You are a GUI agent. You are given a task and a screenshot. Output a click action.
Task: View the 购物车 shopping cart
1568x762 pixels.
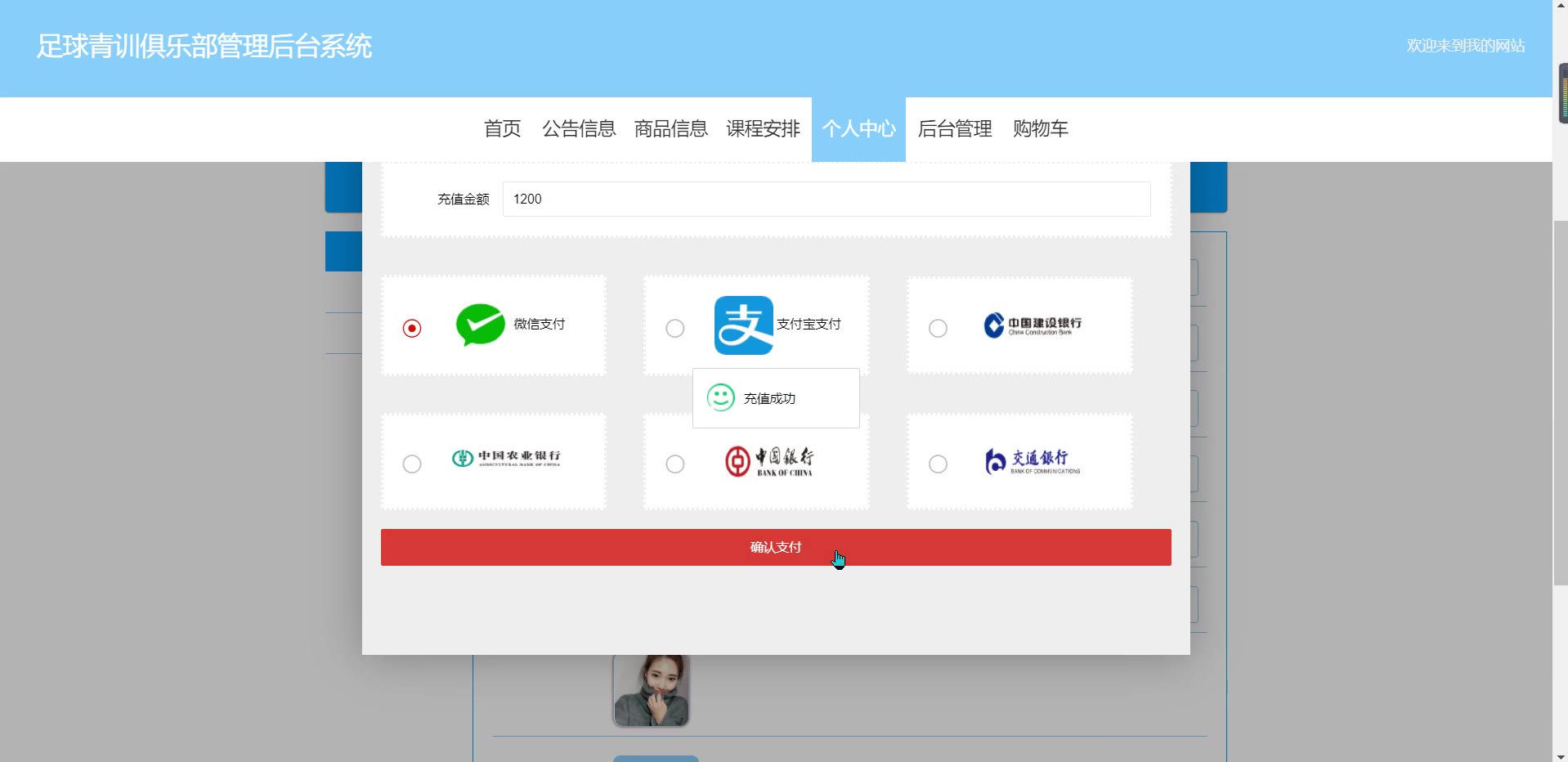pyautogui.click(x=1041, y=129)
